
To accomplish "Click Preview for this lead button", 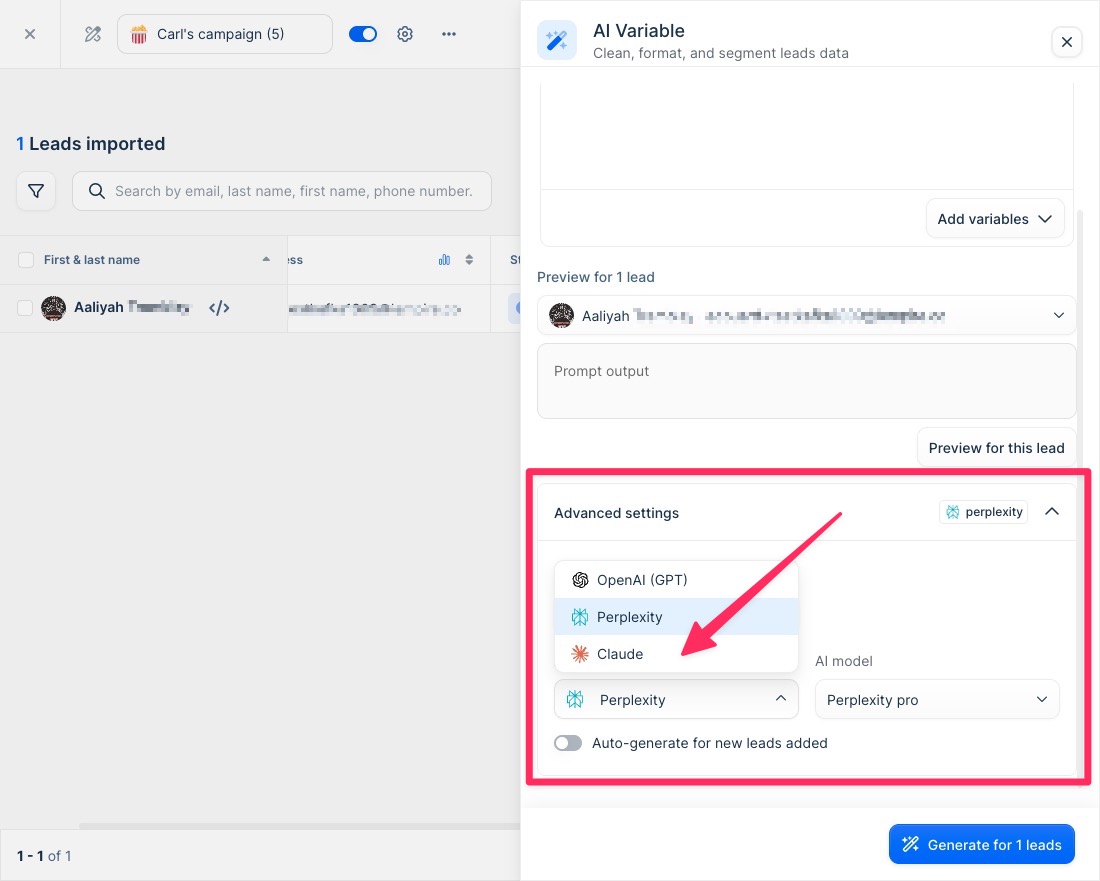I will point(996,448).
